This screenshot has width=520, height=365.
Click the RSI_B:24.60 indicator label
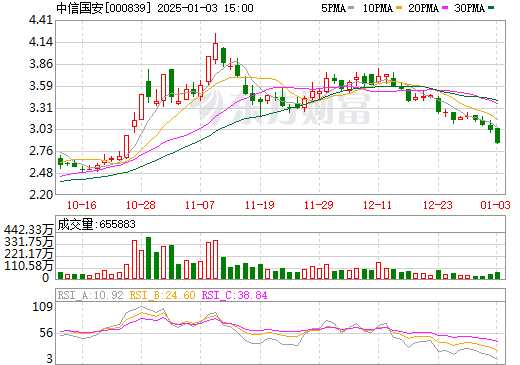pos(162,295)
